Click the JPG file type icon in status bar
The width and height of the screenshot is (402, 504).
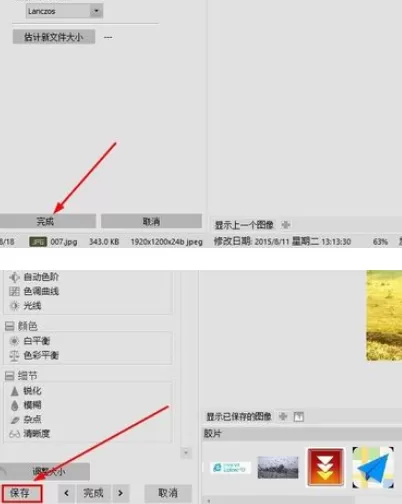click(38, 242)
